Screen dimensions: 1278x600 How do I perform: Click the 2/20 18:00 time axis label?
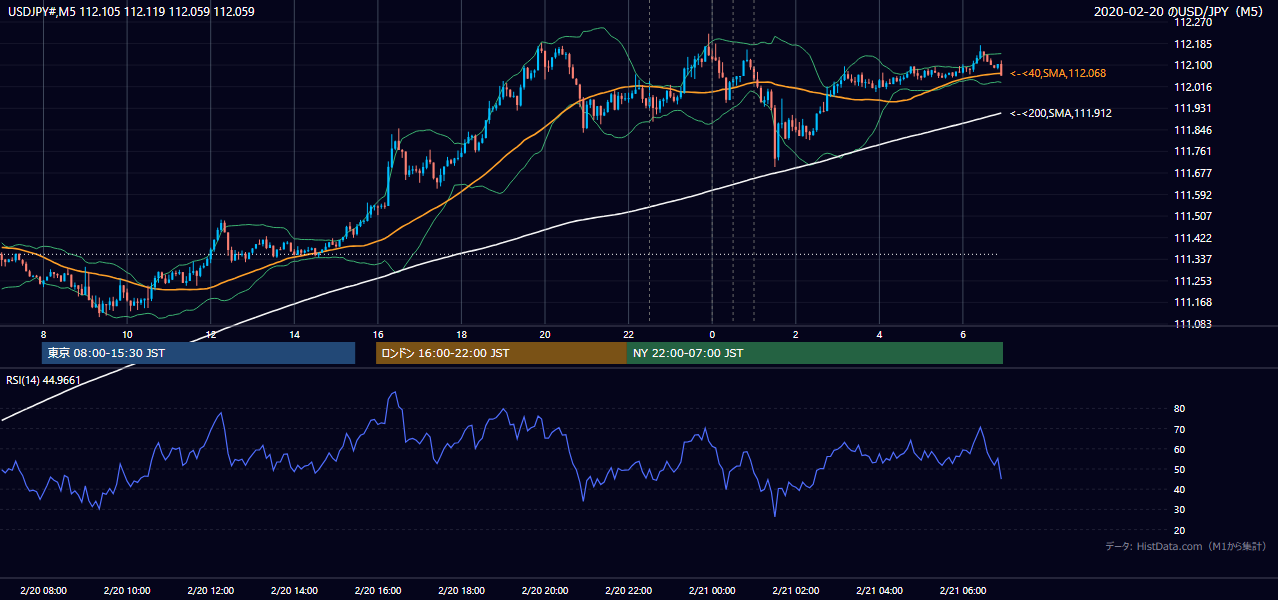click(461, 591)
